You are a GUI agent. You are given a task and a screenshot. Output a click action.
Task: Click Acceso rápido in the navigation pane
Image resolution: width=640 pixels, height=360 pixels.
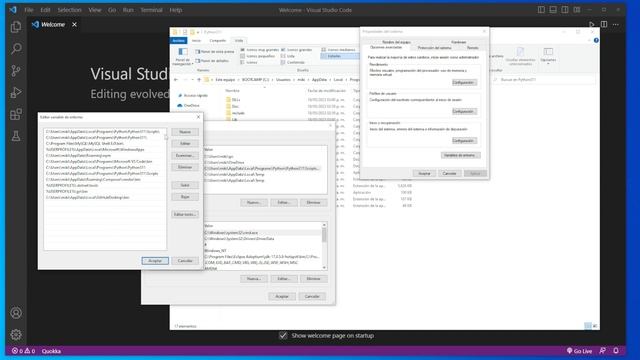(193, 96)
